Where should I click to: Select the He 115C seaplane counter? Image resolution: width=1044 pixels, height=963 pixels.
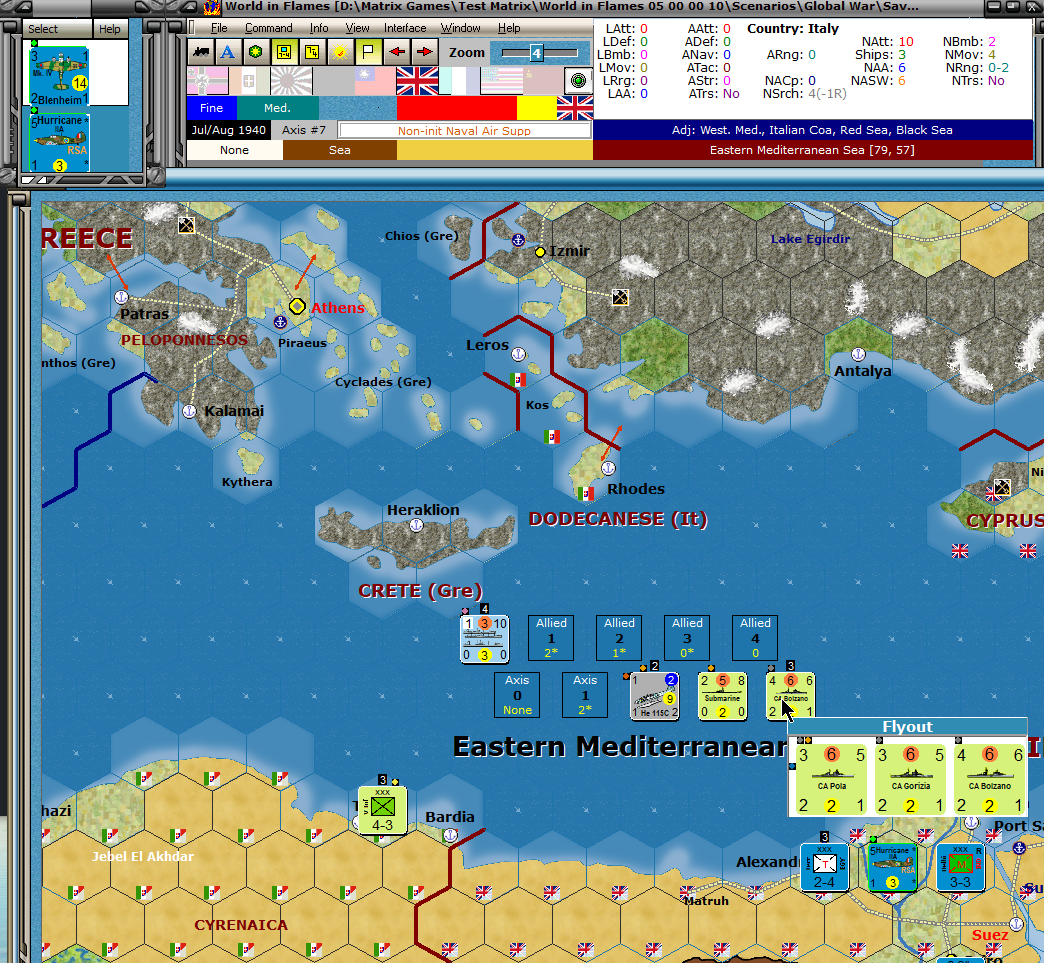tap(655, 696)
